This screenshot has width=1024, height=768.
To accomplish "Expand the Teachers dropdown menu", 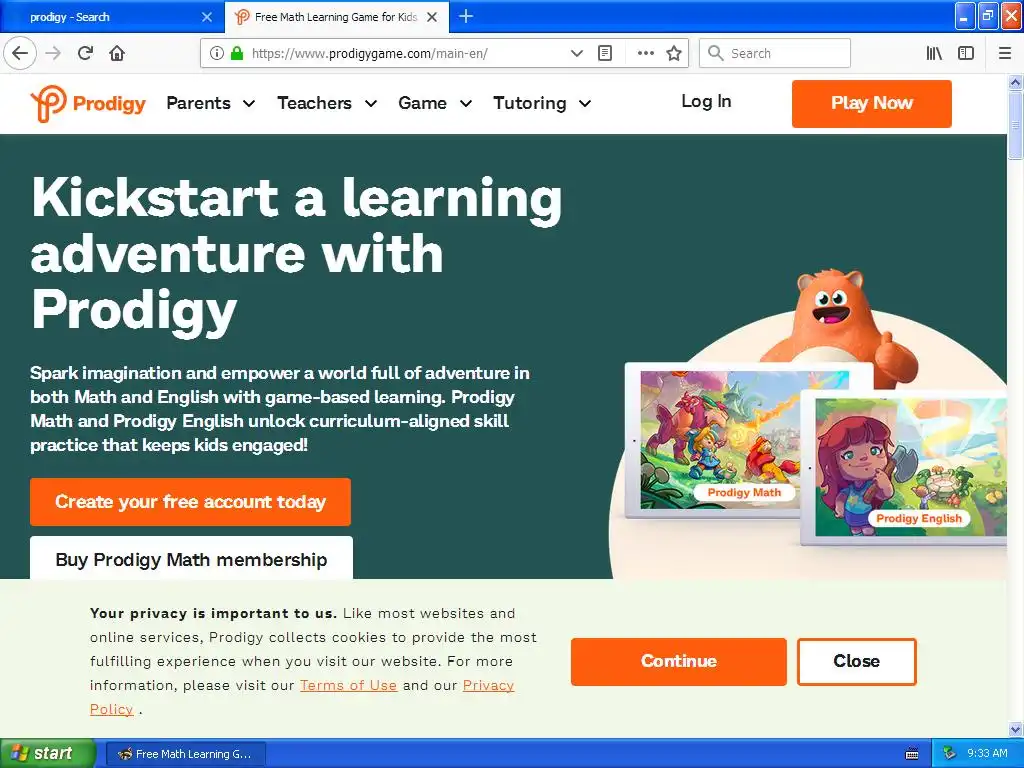I will point(327,103).
